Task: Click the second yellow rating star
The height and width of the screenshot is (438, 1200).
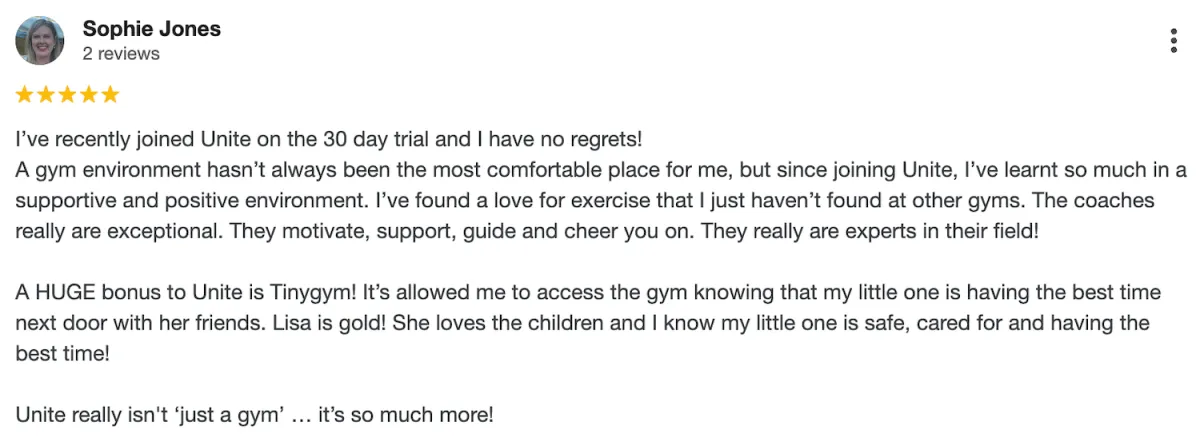Action: click(46, 95)
